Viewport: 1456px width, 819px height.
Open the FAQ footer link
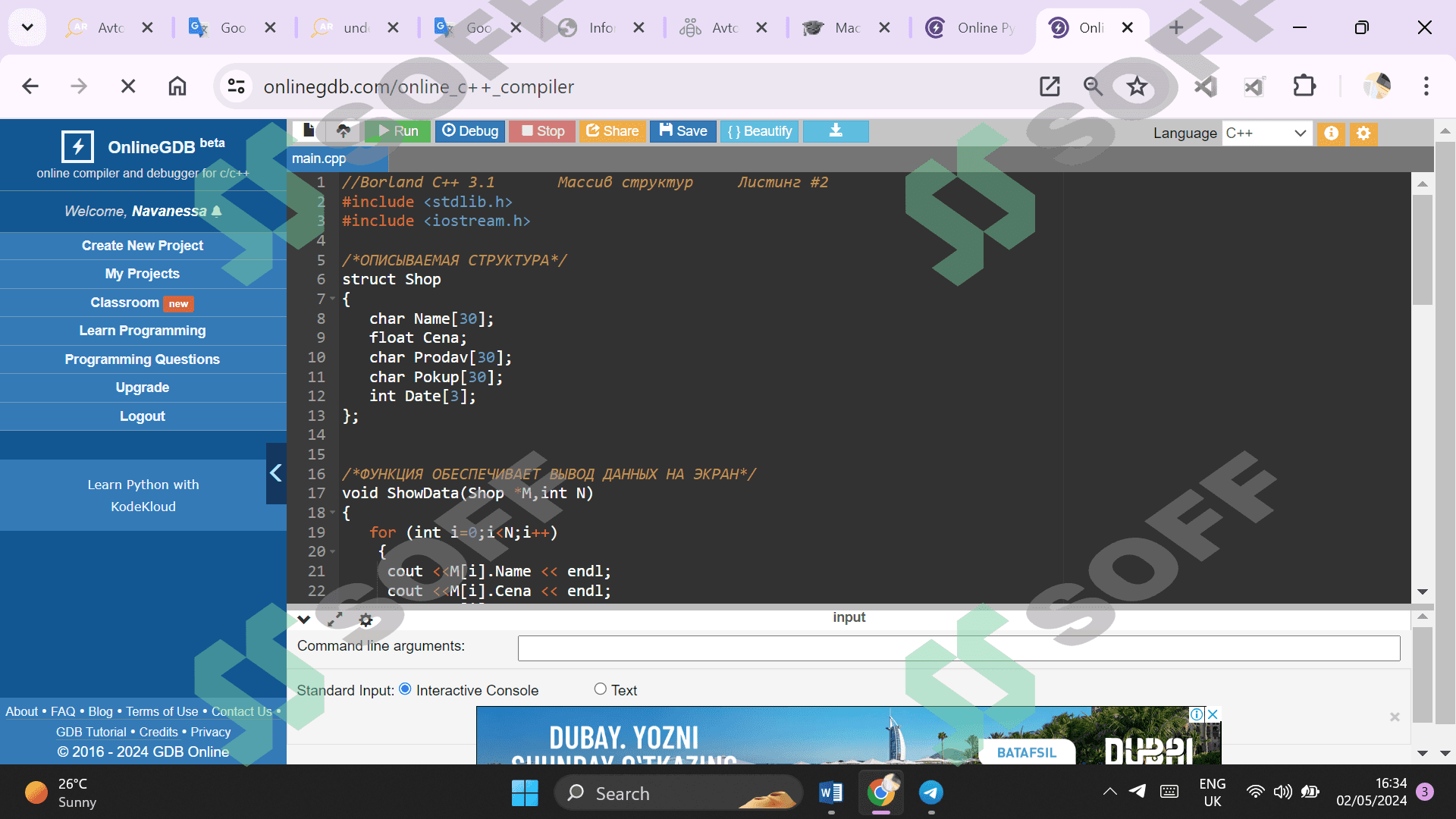click(x=63, y=711)
